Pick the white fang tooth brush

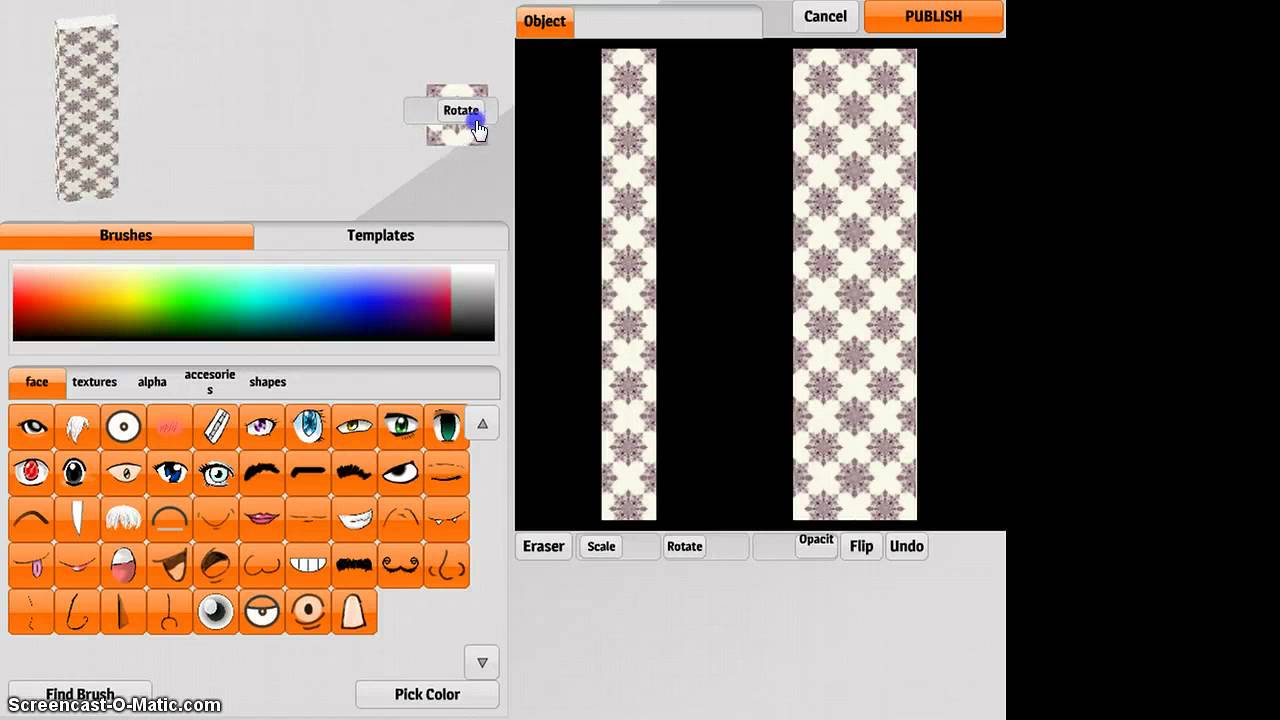coord(77,519)
